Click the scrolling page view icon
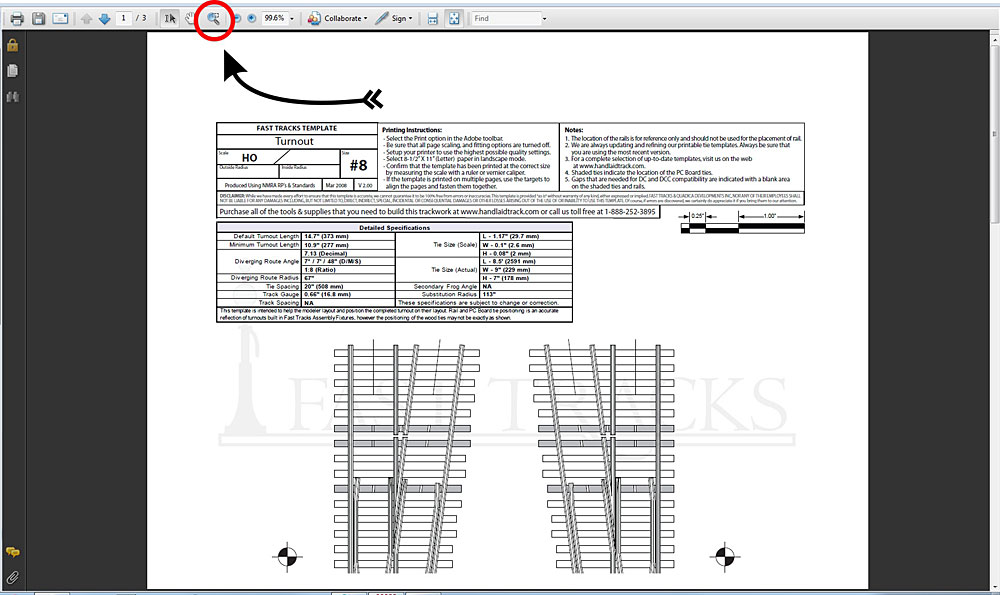Viewport: 1000px width, 595px height. pos(433,19)
